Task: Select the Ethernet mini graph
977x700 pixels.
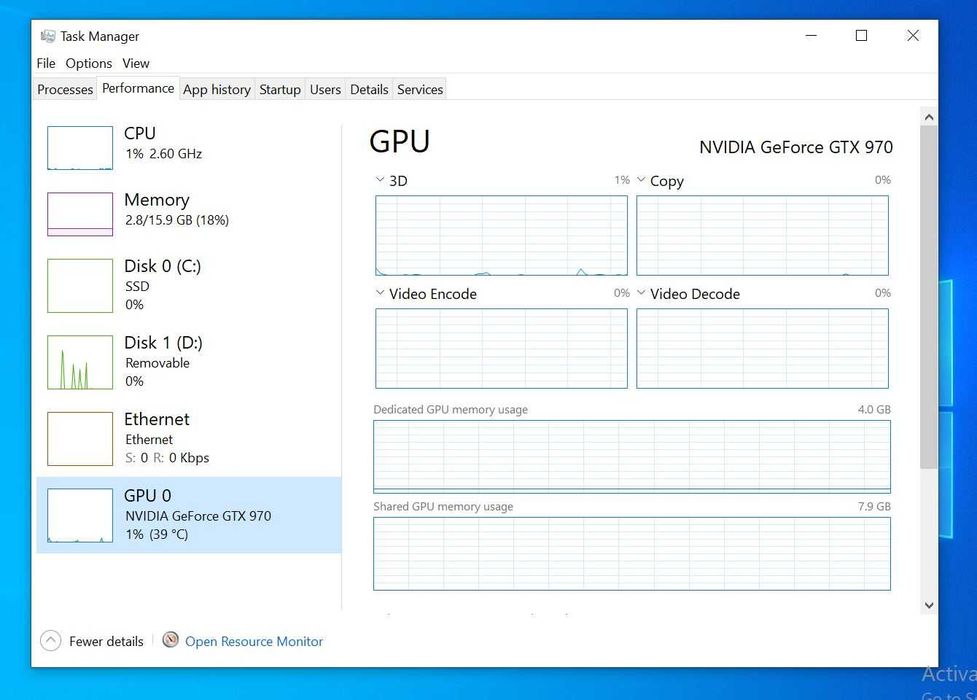Action: (80, 438)
